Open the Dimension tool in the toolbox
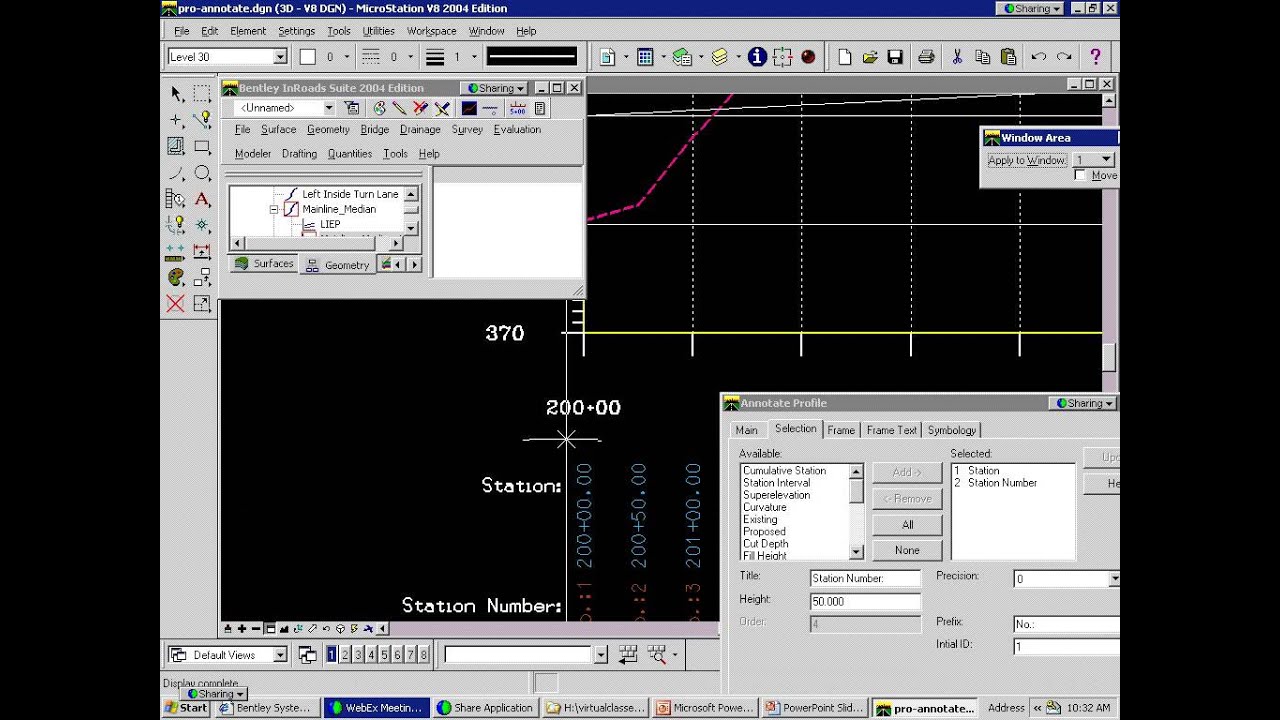This screenshot has height=720, width=1280. click(202, 252)
